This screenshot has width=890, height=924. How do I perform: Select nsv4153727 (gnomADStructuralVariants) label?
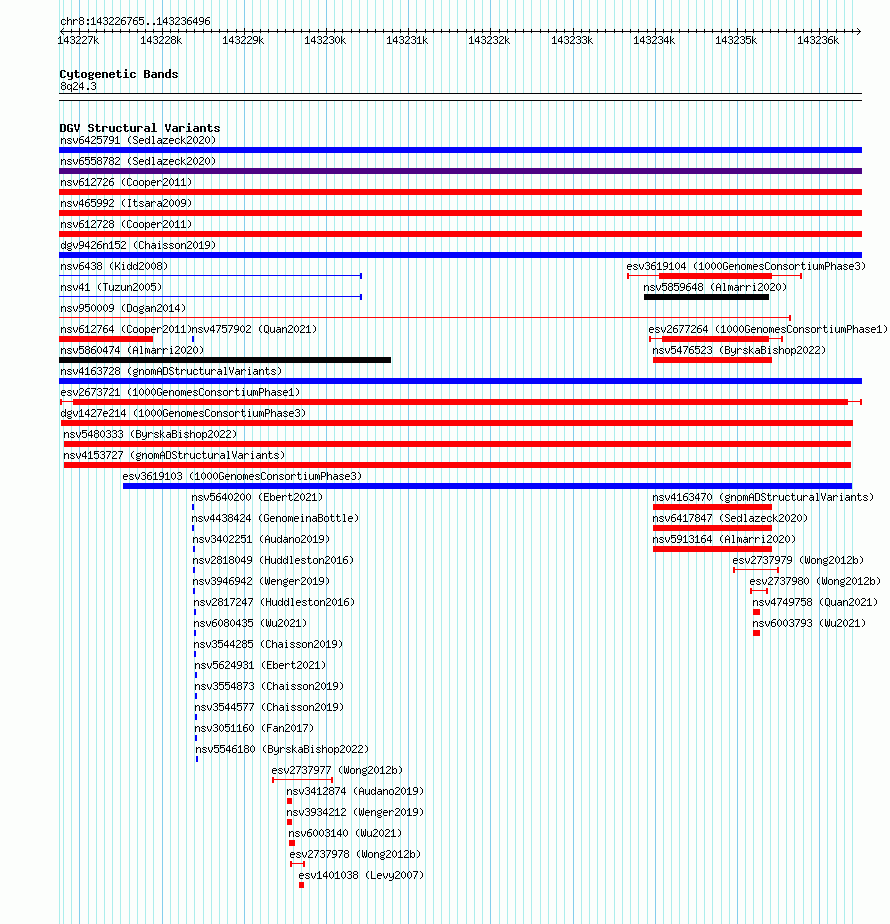tap(174, 456)
